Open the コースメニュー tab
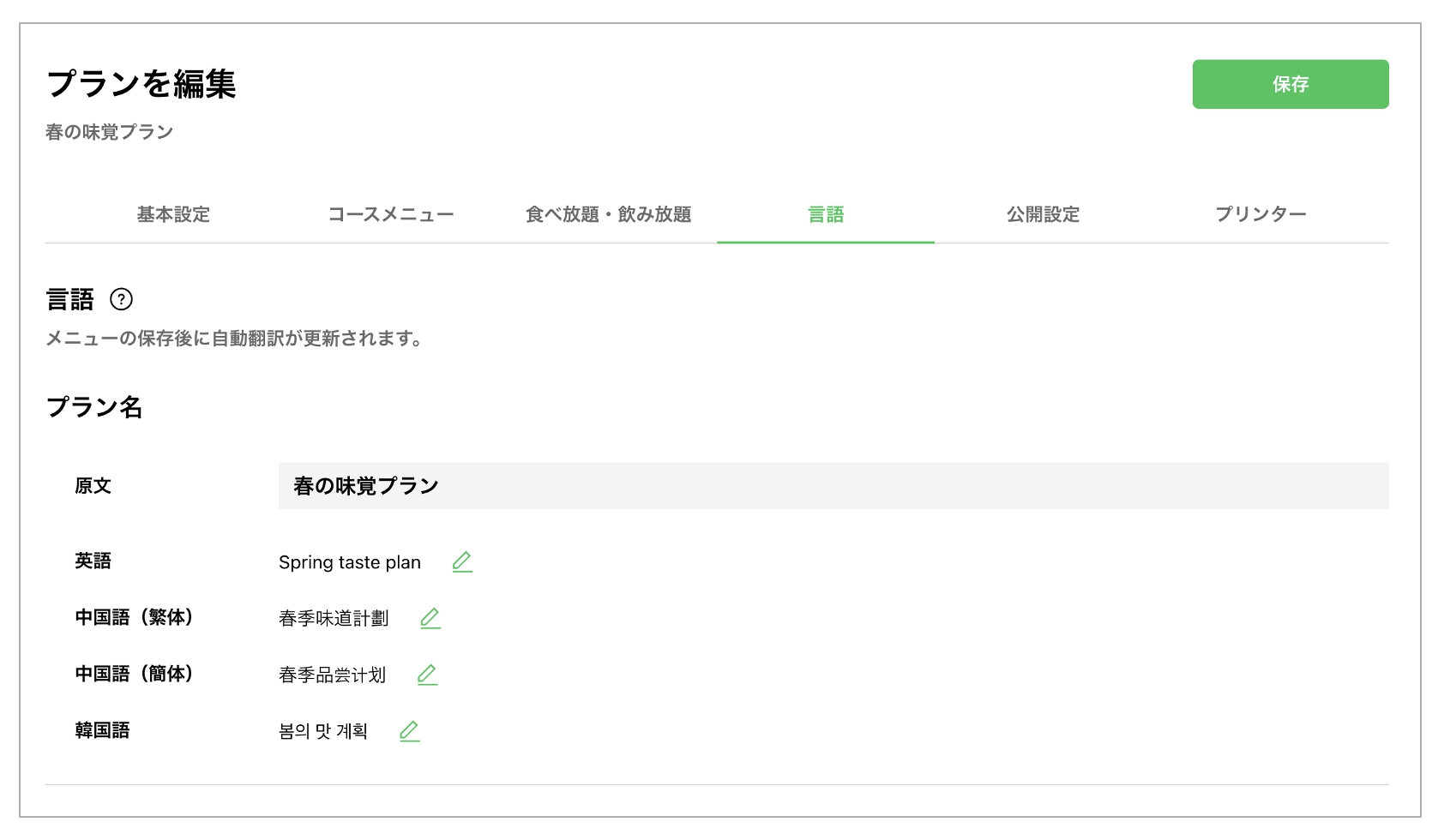The image size is (1444, 840). (x=391, y=214)
